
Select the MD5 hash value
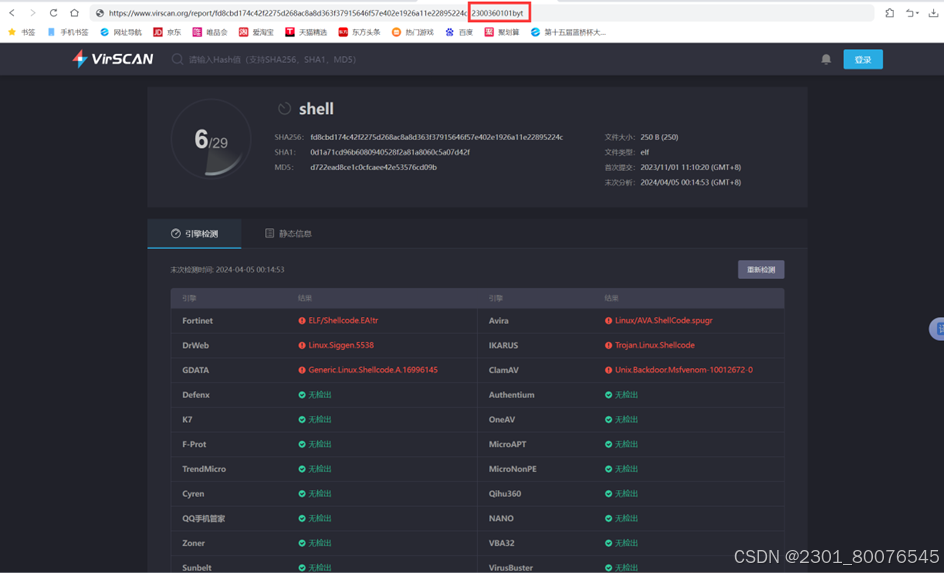[373, 167]
